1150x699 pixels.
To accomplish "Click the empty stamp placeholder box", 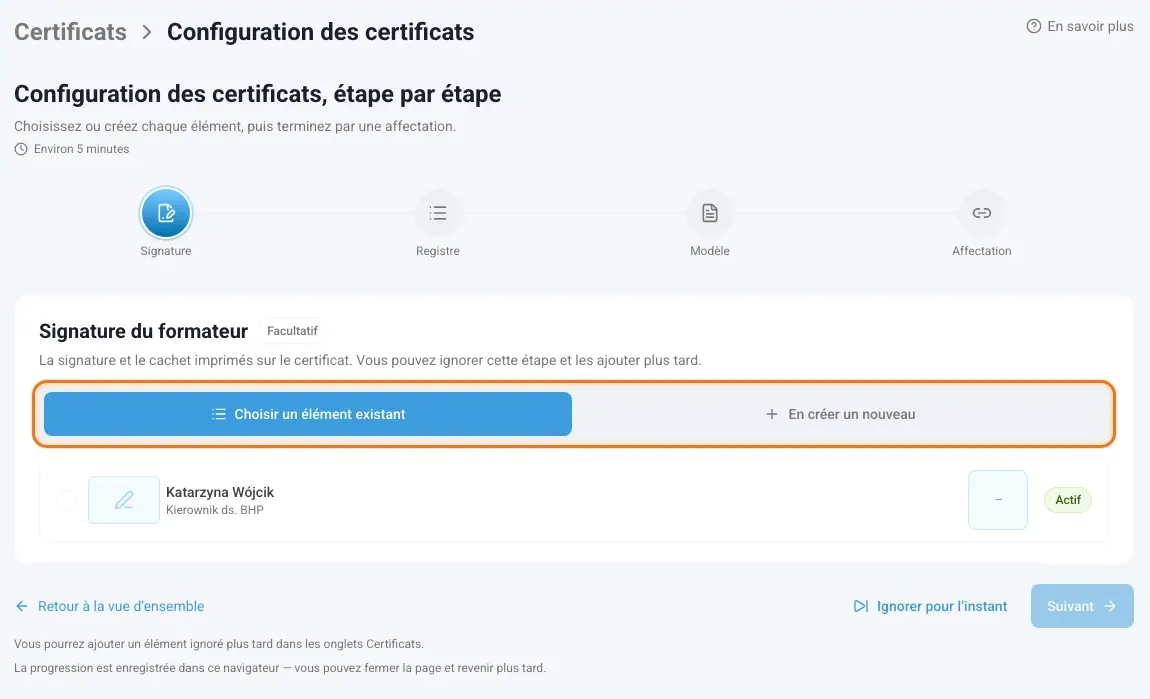I will (x=997, y=500).
